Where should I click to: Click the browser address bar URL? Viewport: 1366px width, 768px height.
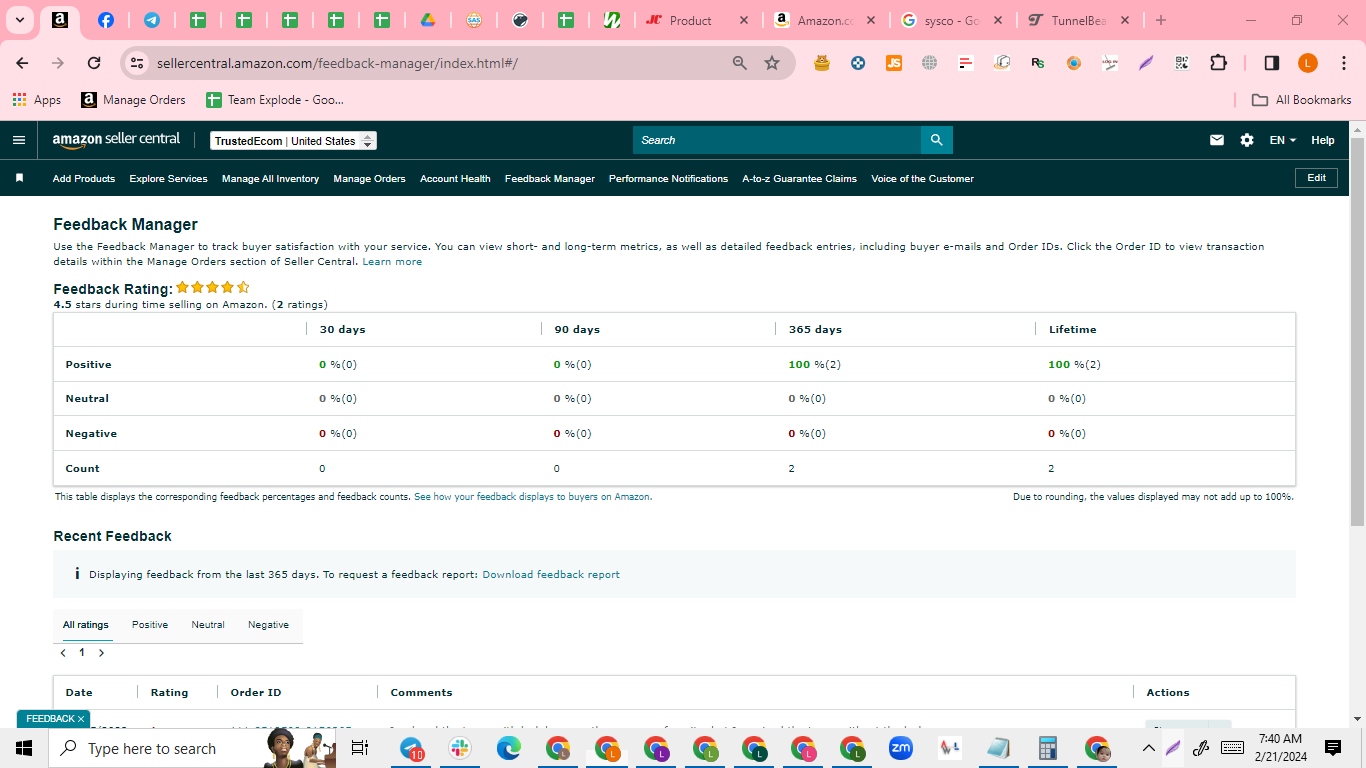pyautogui.click(x=337, y=63)
